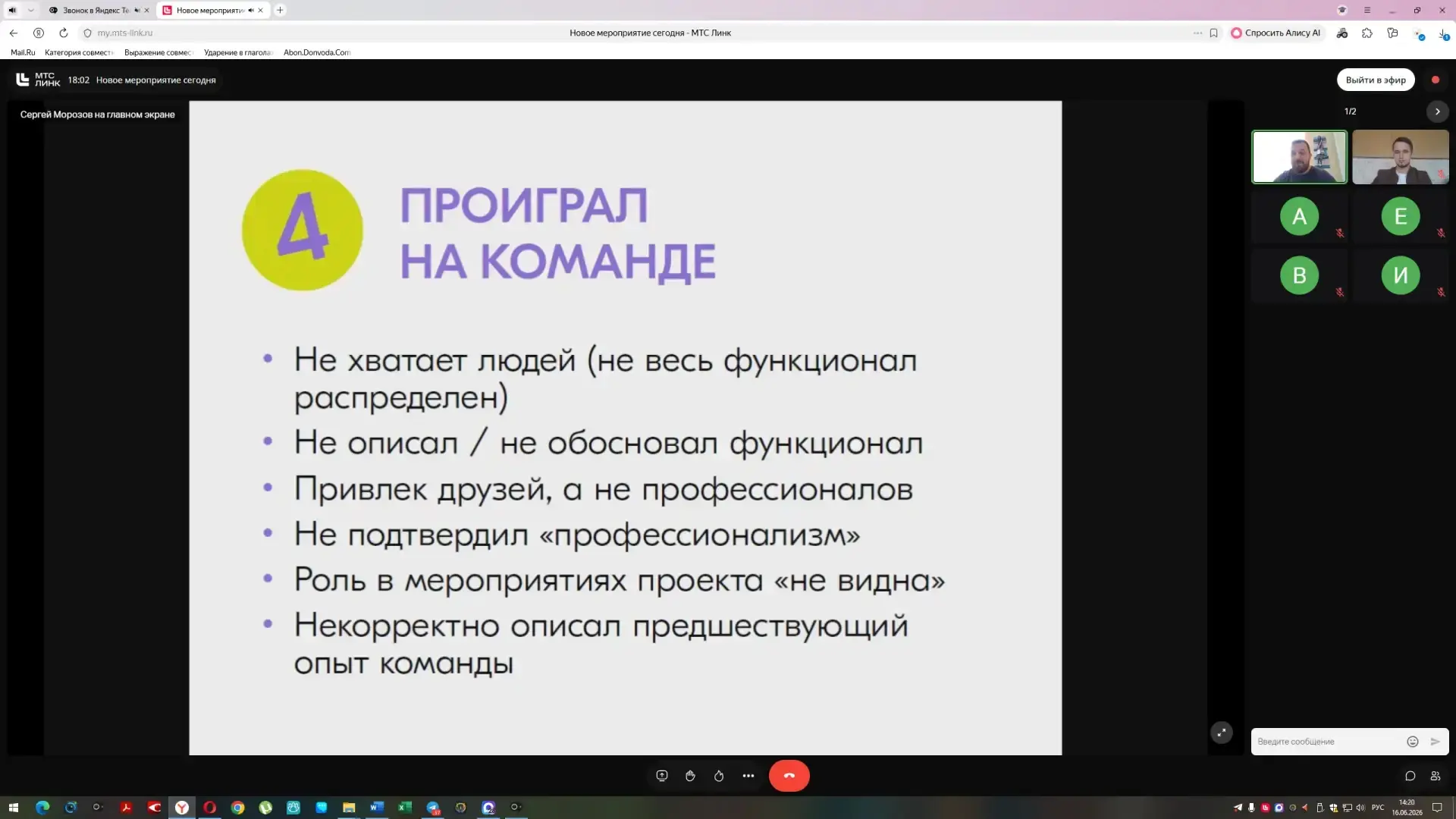This screenshot has width=1456, height=819.
Task: Close the 'Звонок в Яндекс' tab
Action: 146,11
